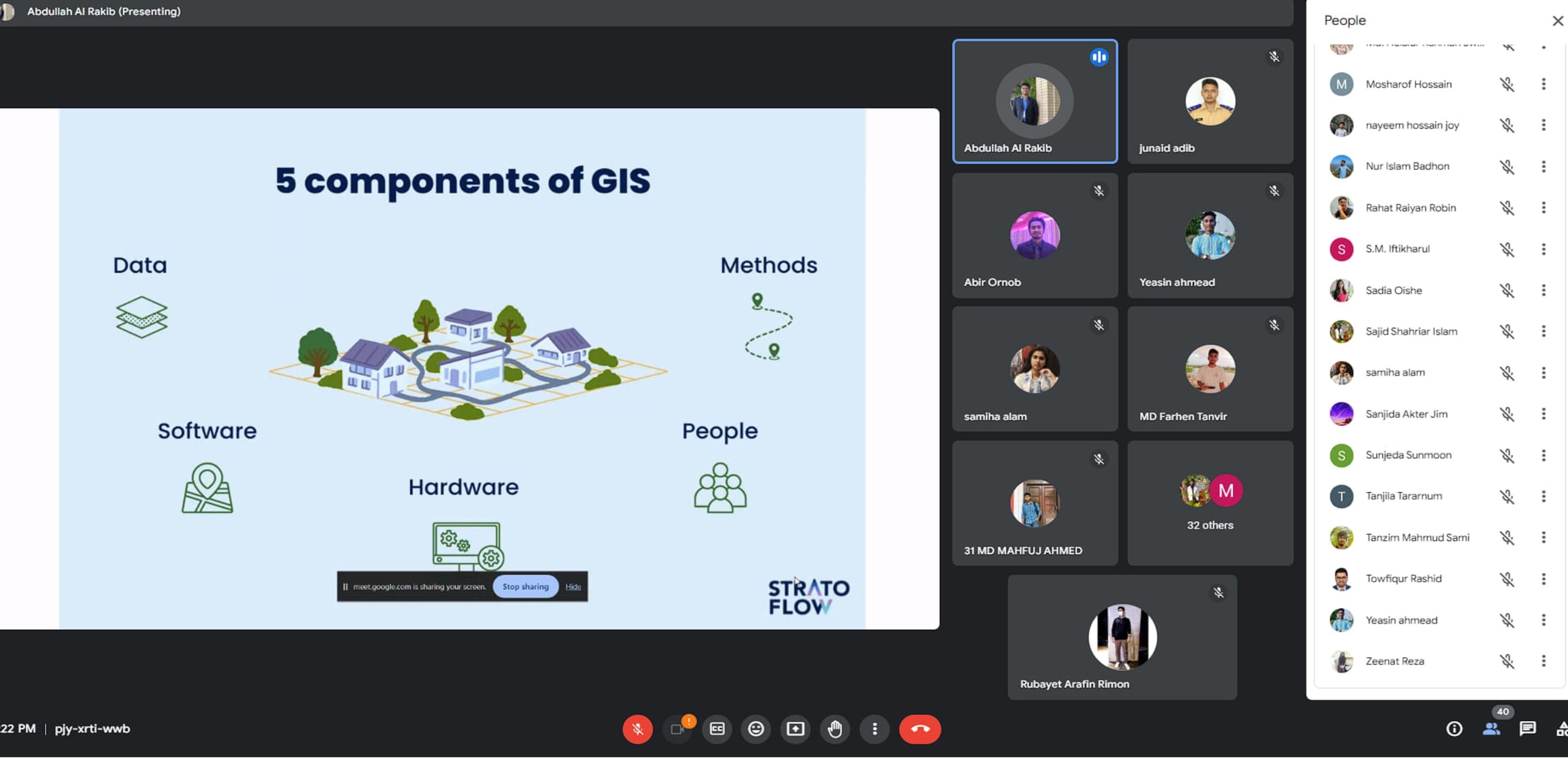Raise hand using the hand icon
This screenshot has height=758, width=1568.
click(835, 729)
